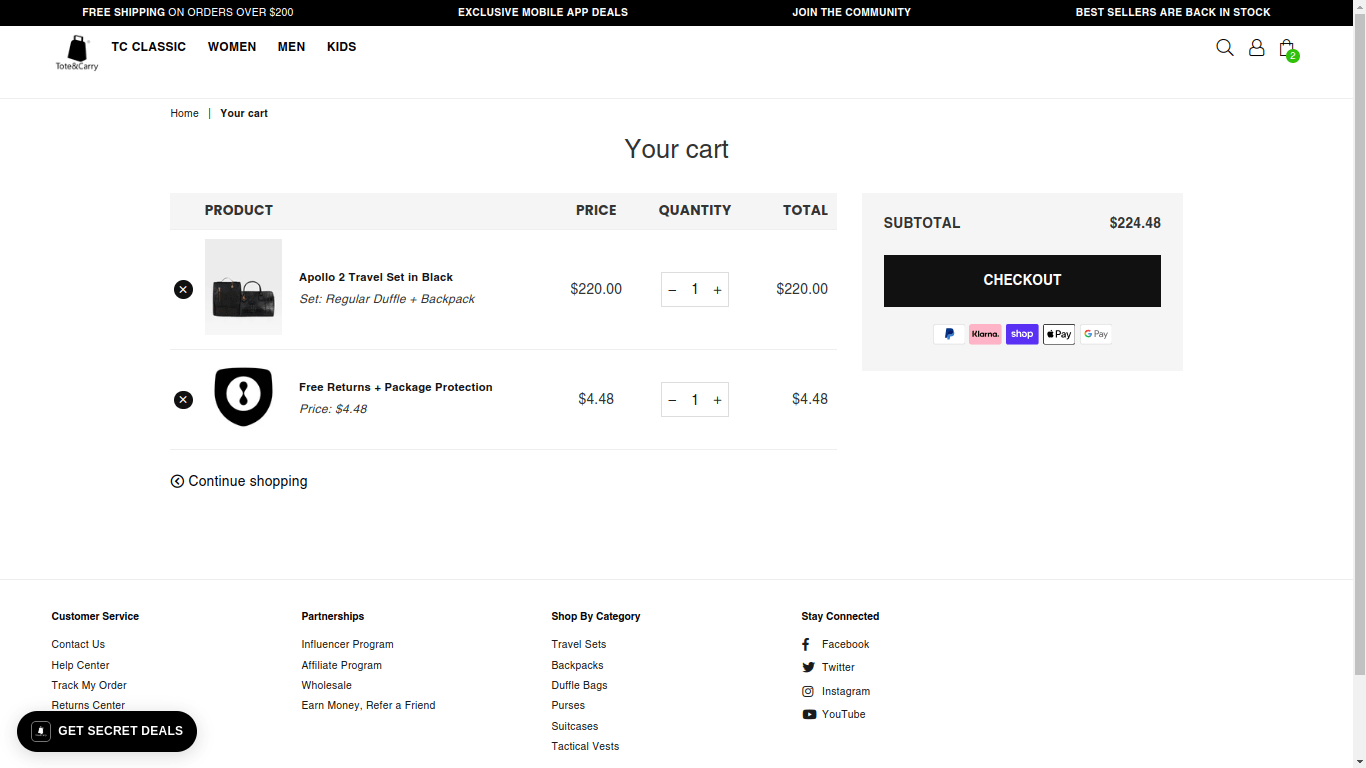Image resolution: width=1366 pixels, height=768 pixels.
Task: Select the Klarna payment icon
Action: click(x=985, y=334)
